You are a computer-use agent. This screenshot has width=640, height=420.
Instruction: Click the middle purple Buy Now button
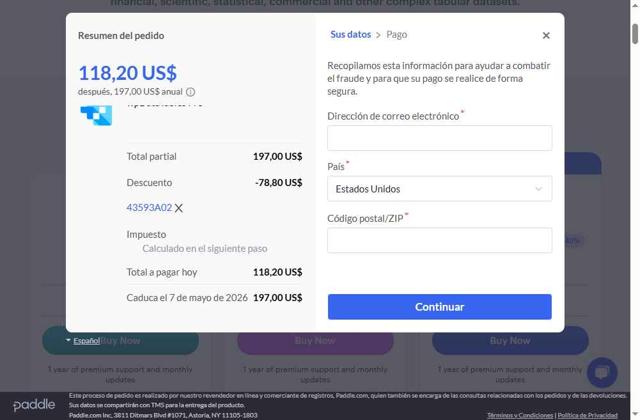(315, 342)
